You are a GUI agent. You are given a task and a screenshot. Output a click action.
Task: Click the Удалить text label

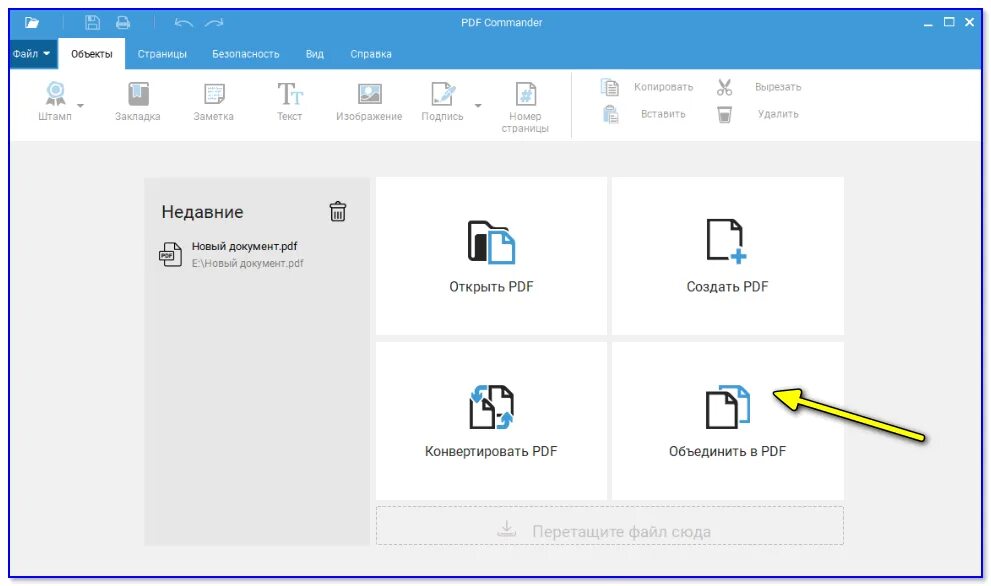tap(778, 114)
